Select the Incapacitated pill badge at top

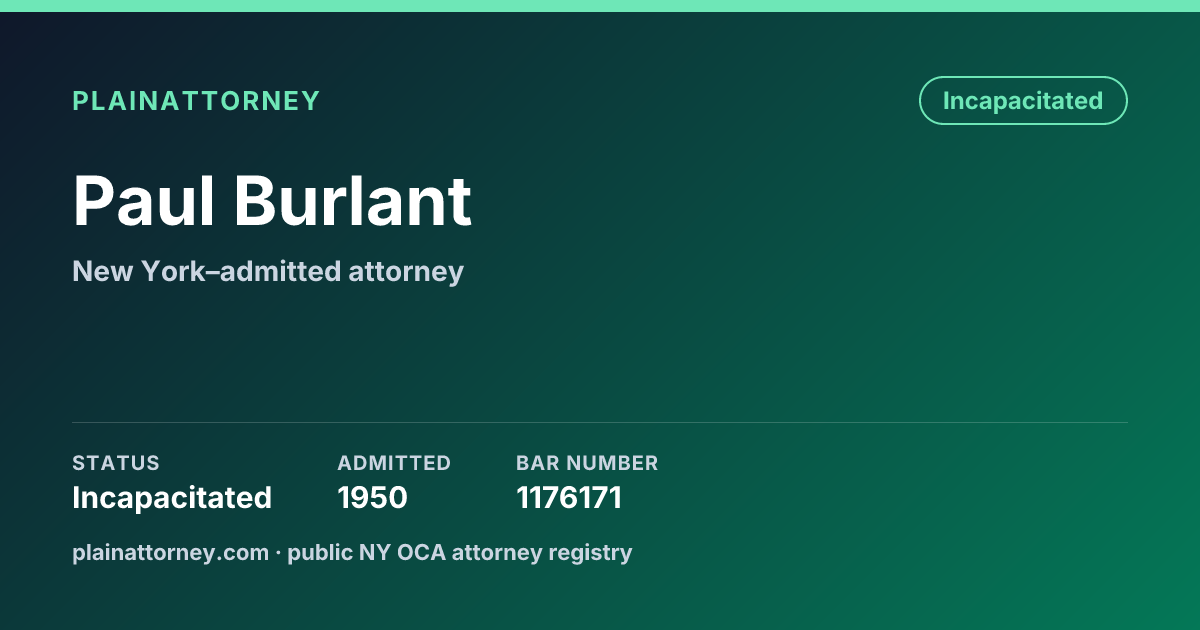click(1023, 101)
